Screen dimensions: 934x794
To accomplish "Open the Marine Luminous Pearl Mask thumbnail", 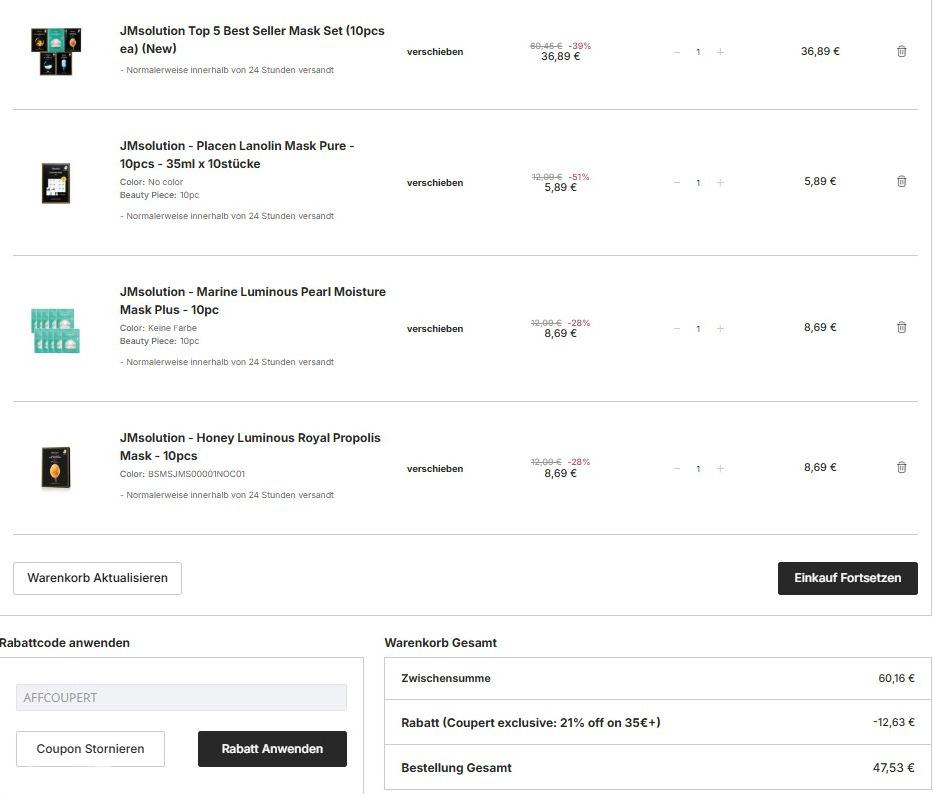I will [56, 329].
